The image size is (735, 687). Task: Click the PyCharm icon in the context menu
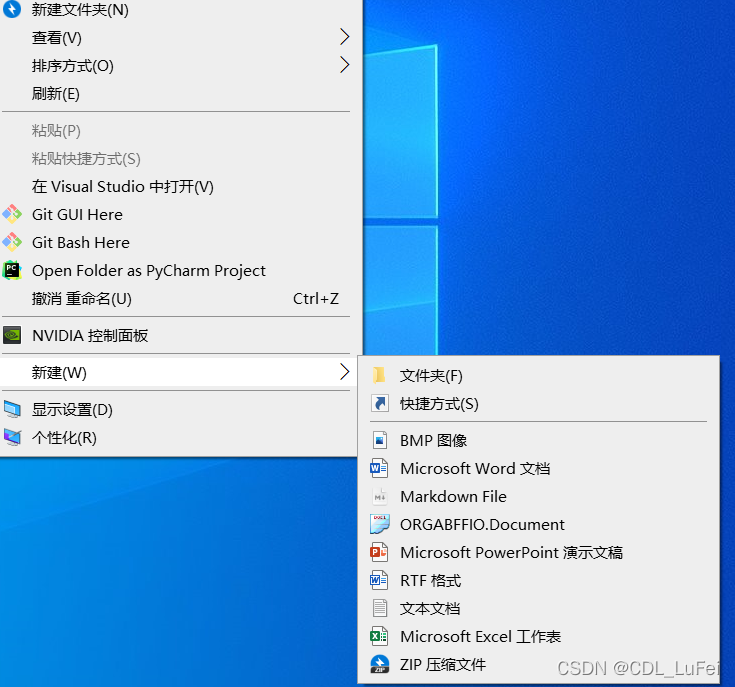[x=12, y=270]
